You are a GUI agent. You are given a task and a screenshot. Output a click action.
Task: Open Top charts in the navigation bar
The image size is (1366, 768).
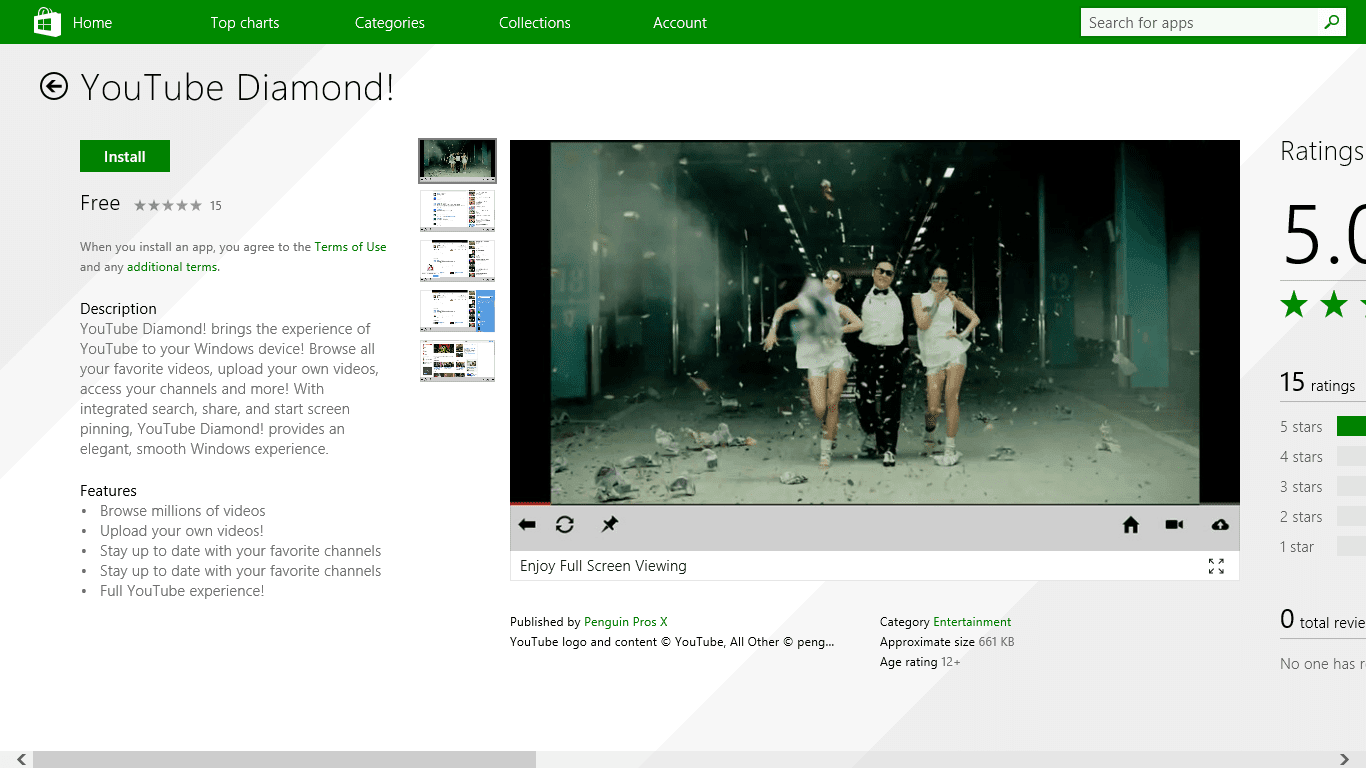pos(245,23)
